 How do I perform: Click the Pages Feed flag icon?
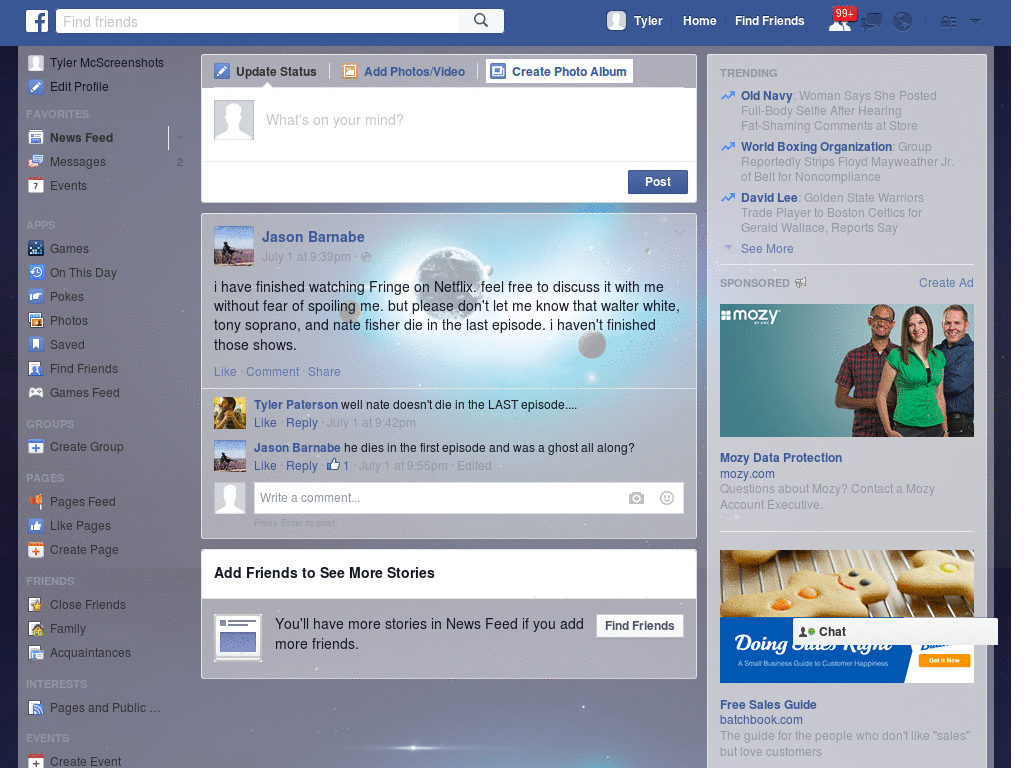pos(36,502)
